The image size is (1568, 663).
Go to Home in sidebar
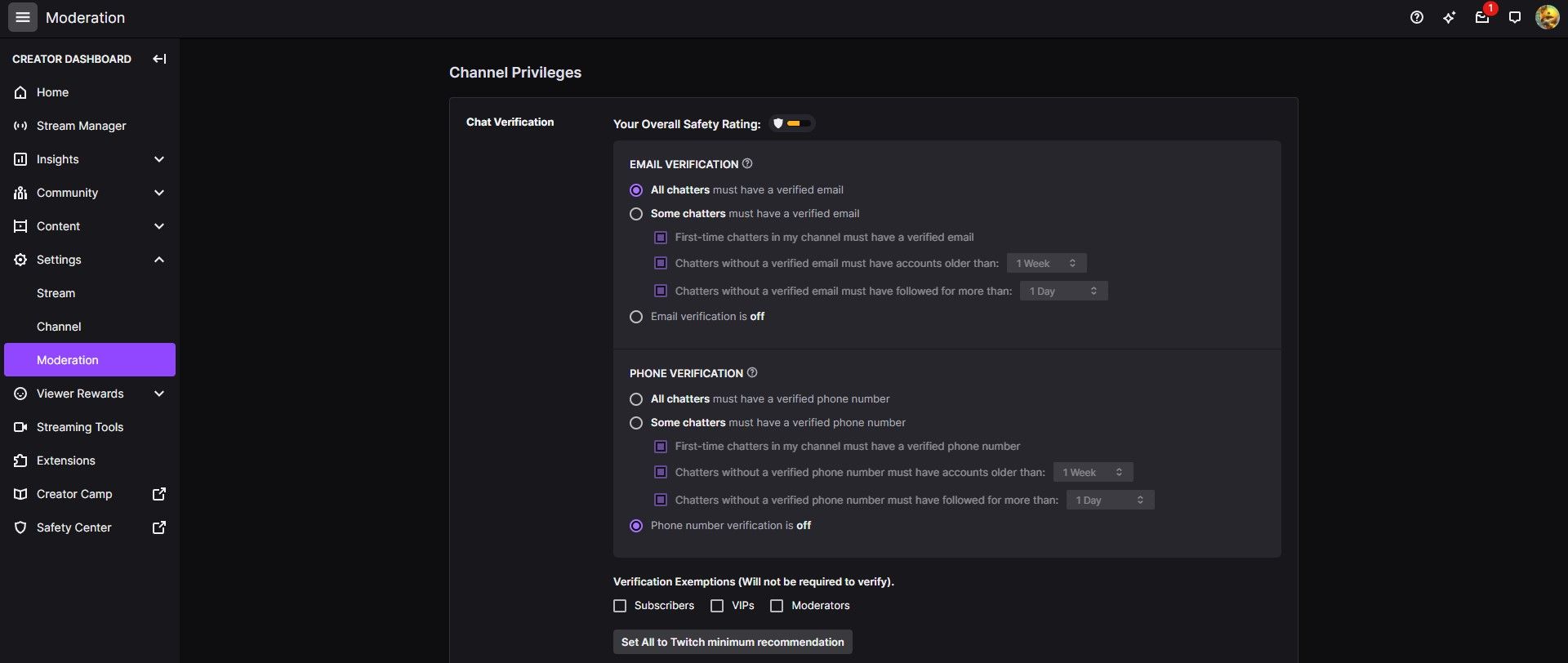[90, 92]
